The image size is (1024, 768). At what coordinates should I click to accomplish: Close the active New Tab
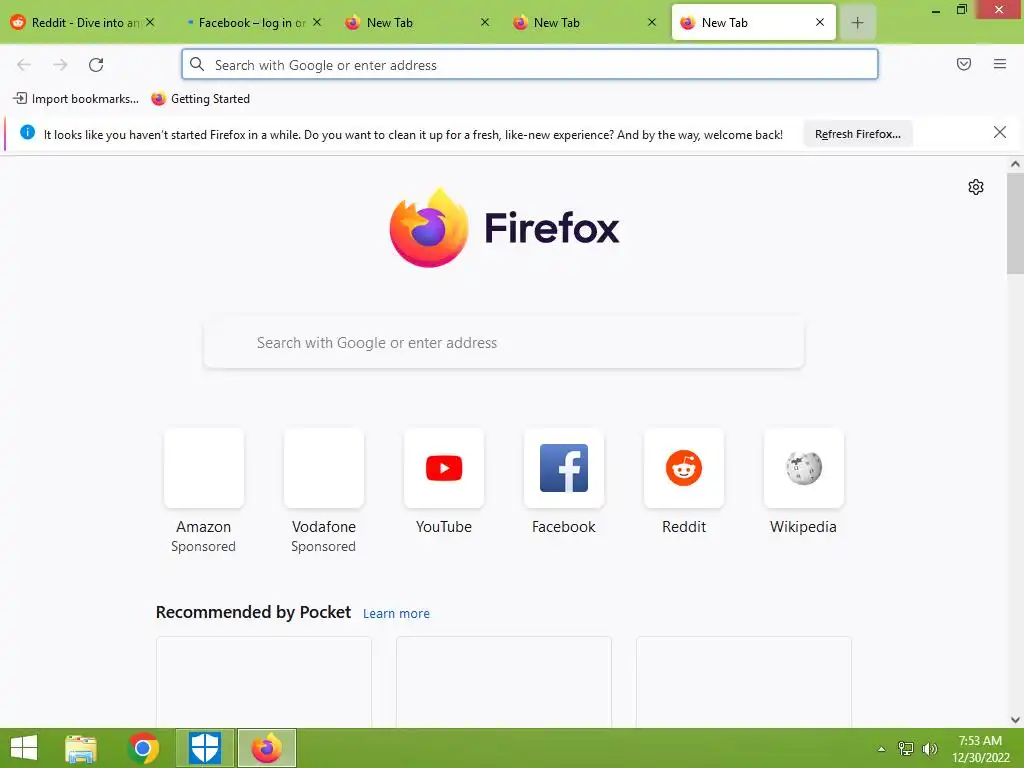[820, 22]
